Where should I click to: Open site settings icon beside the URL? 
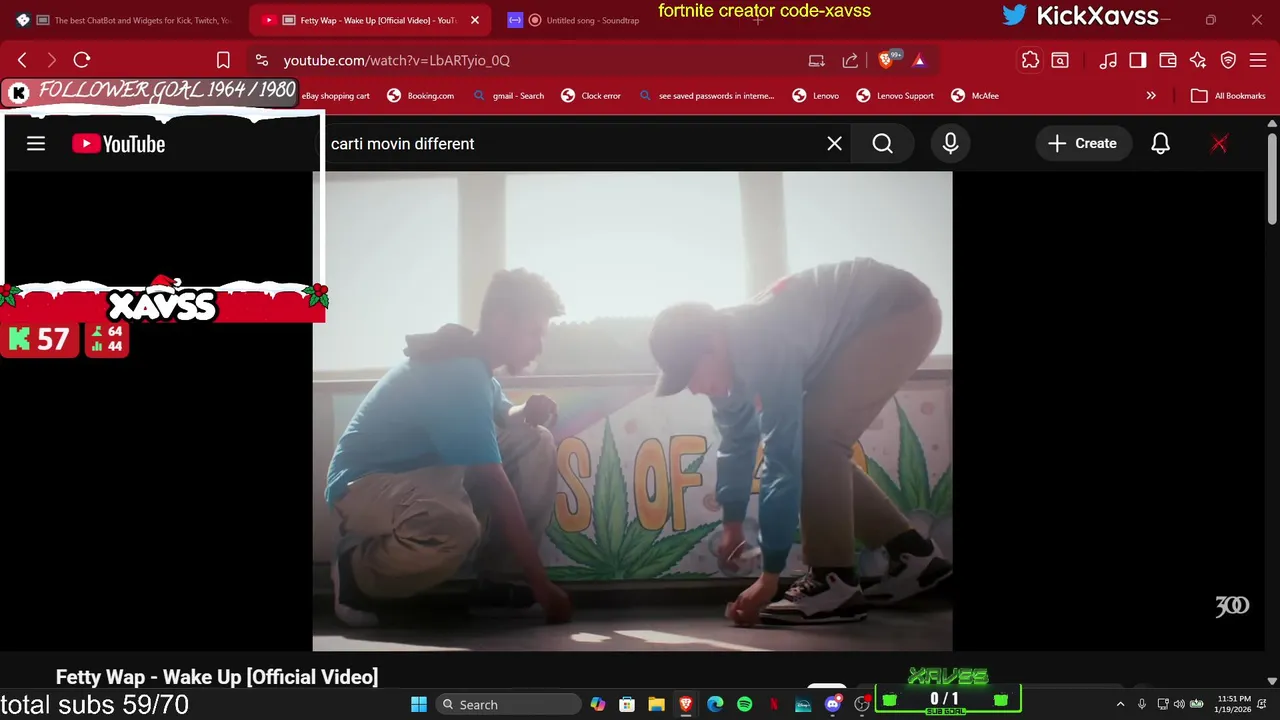(x=261, y=60)
